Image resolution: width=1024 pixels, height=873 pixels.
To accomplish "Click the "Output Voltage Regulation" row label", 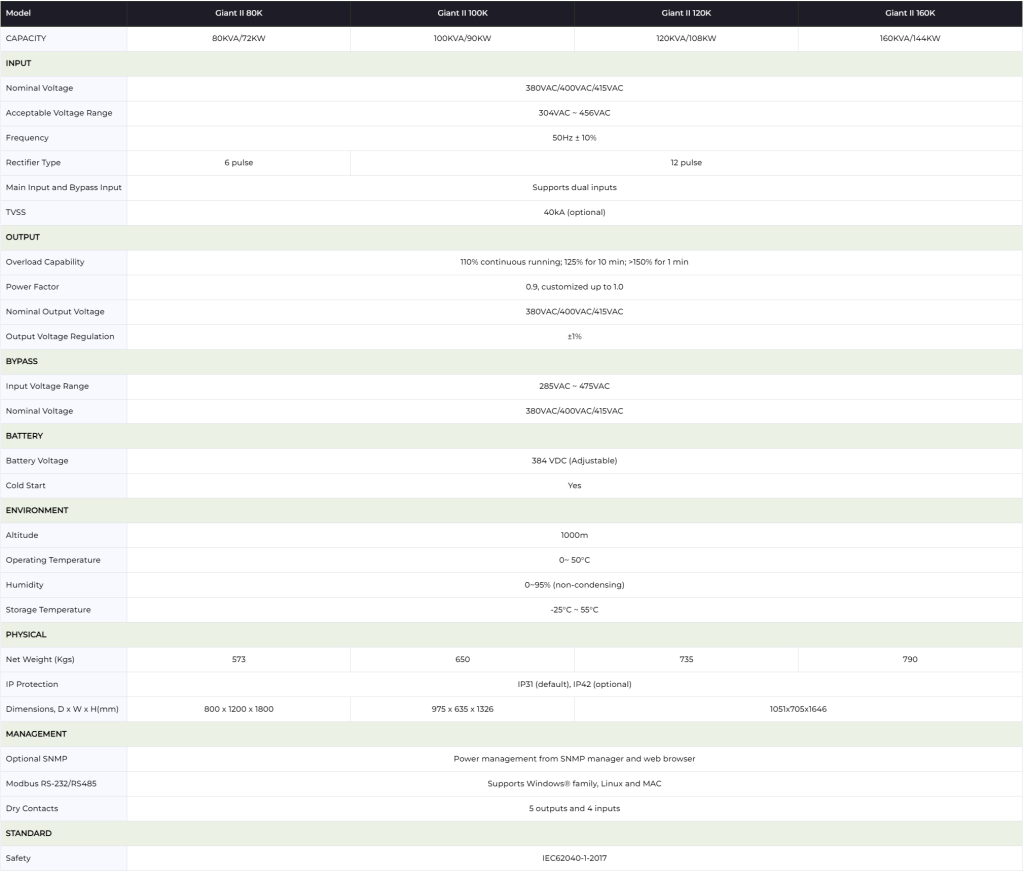I will point(60,336).
